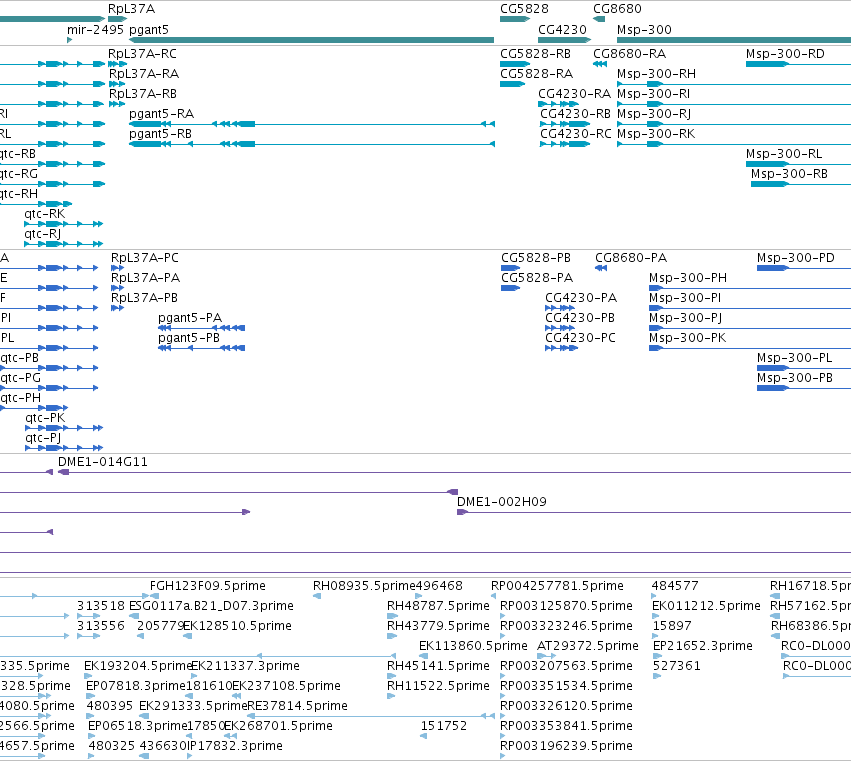This screenshot has width=851, height=761.
Task: Select transcript label qtc-RG
Action: [18, 174]
